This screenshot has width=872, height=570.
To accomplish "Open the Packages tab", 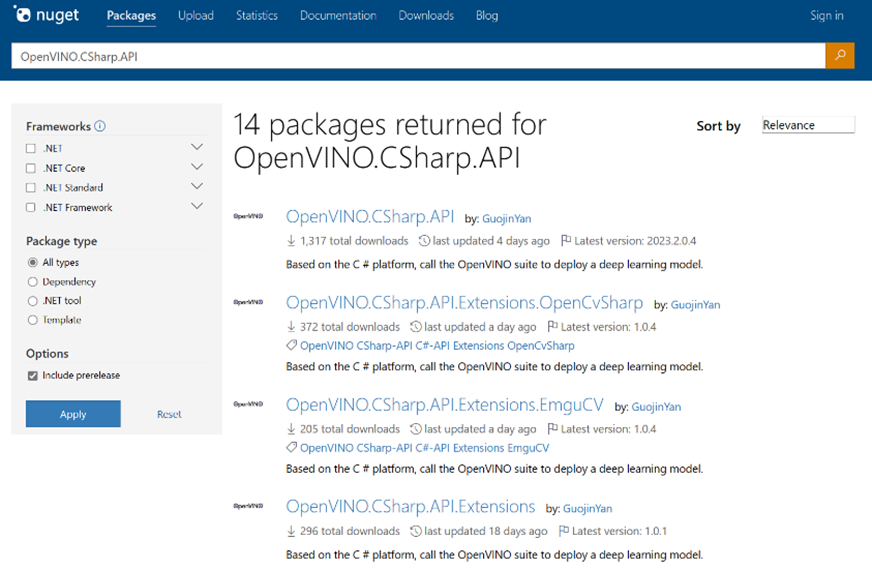I will click(x=131, y=16).
